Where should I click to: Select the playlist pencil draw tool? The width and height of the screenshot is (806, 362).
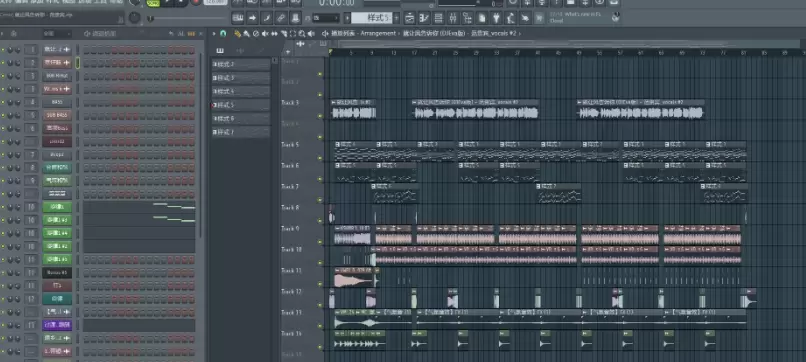click(237, 33)
